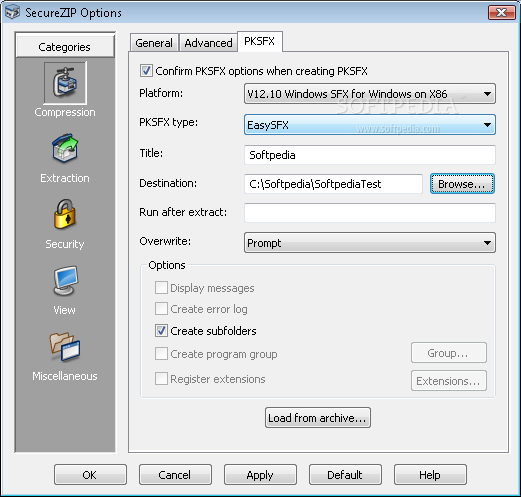Enable the Display messages checkbox
The height and width of the screenshot is (497, 521).
point(161,288)
